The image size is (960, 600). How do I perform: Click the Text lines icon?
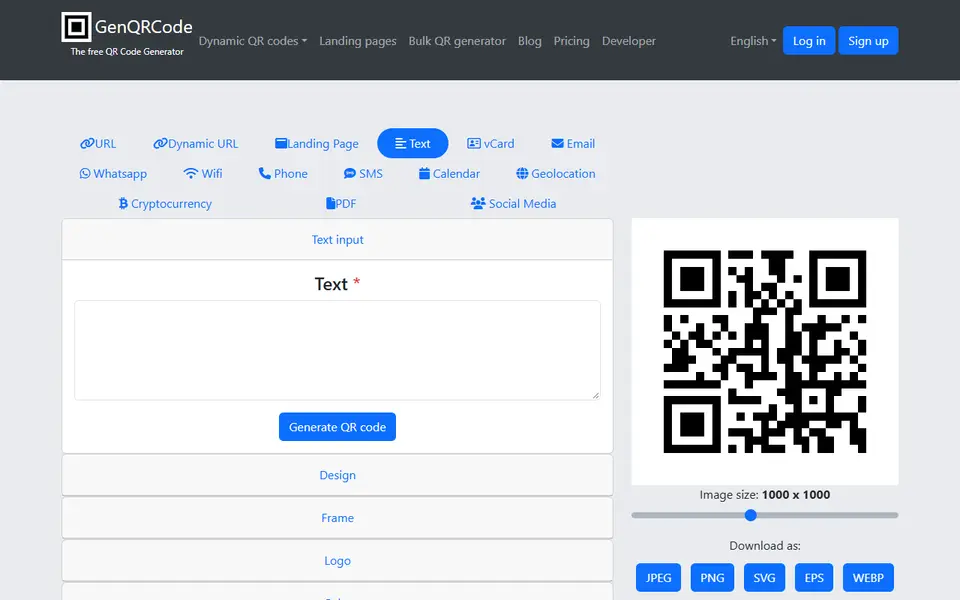401,144
